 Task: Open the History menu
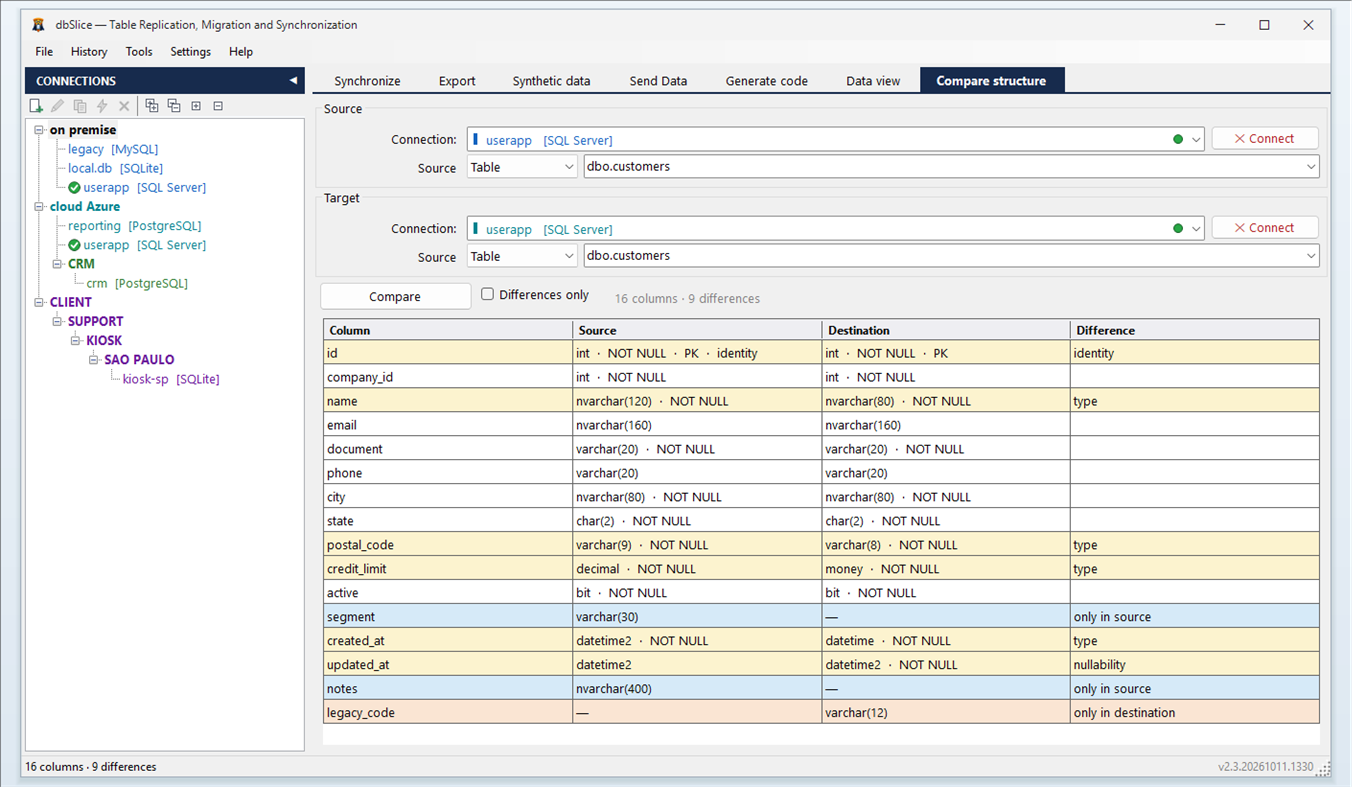click(89, 52)
